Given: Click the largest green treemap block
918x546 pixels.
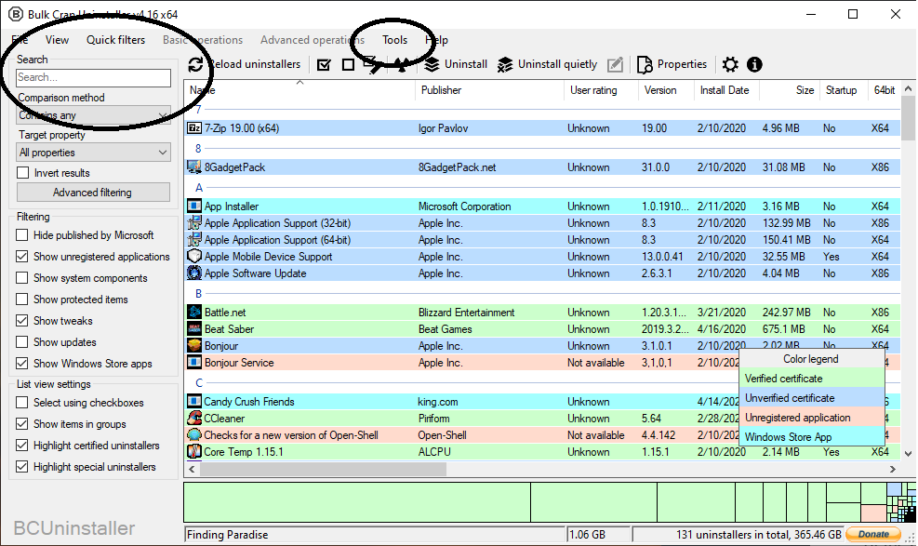Looking at the screenshot, I should coord(357,502).
